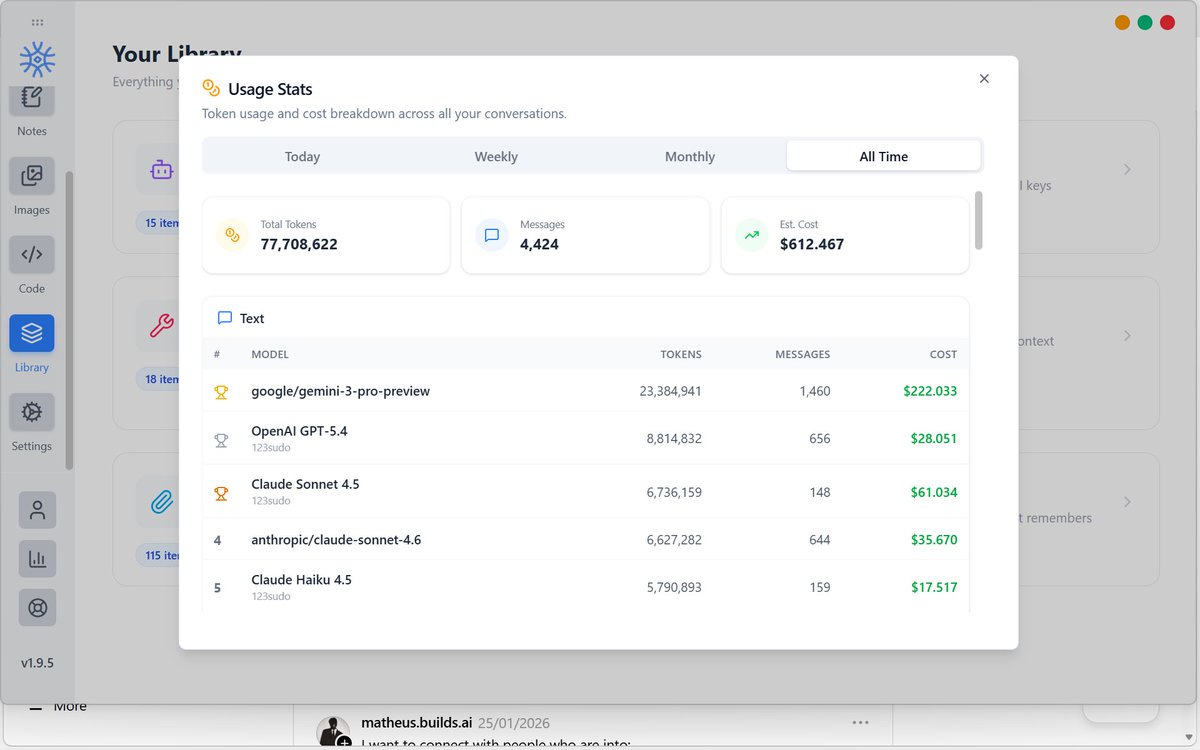
Task: Click the 18 items badge
Action: pos(159,379)
